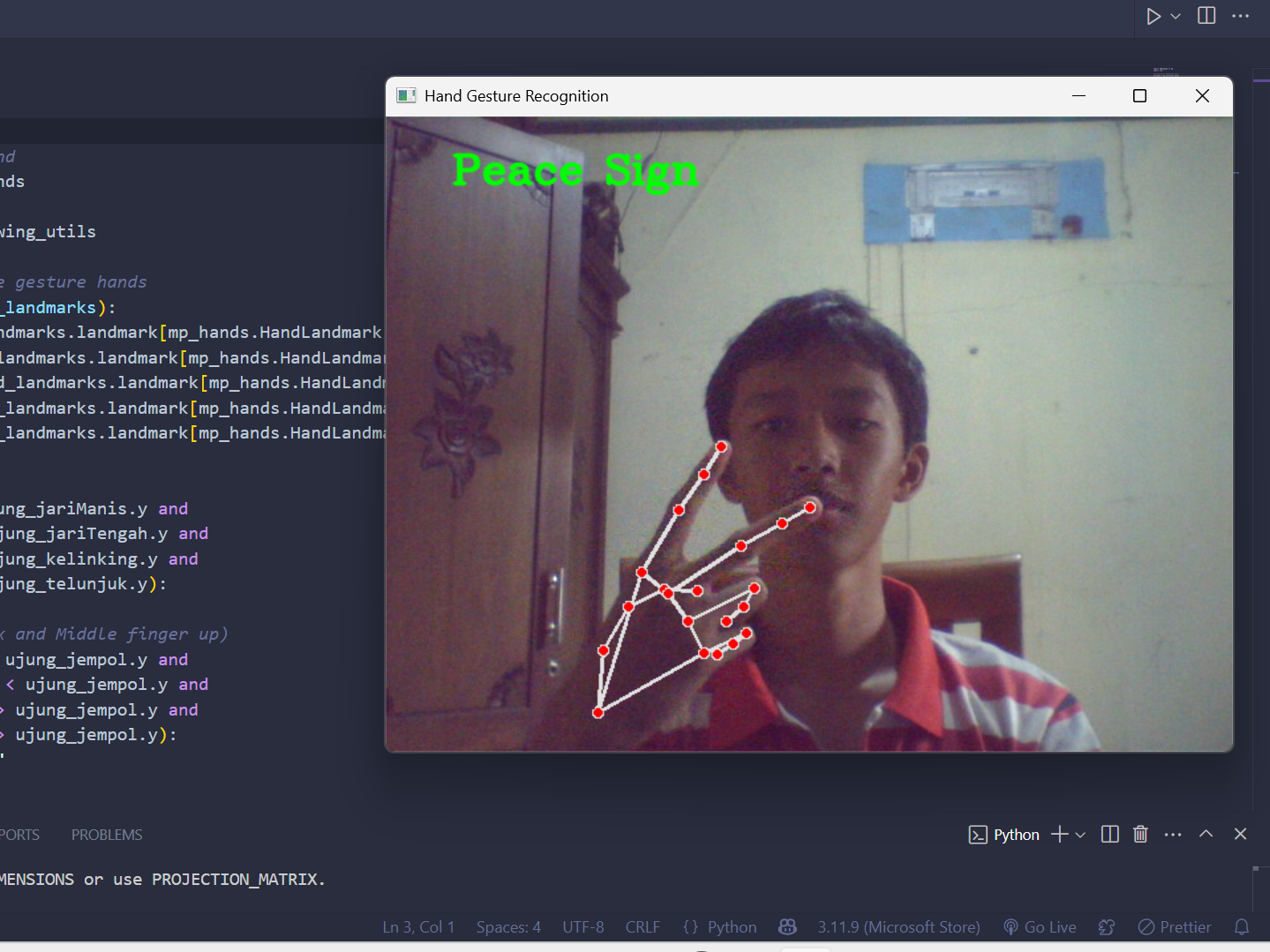Click the ujung_jariTengah.y code line
The width and height of the screenshot is (1270, 952).
point(104,534)
